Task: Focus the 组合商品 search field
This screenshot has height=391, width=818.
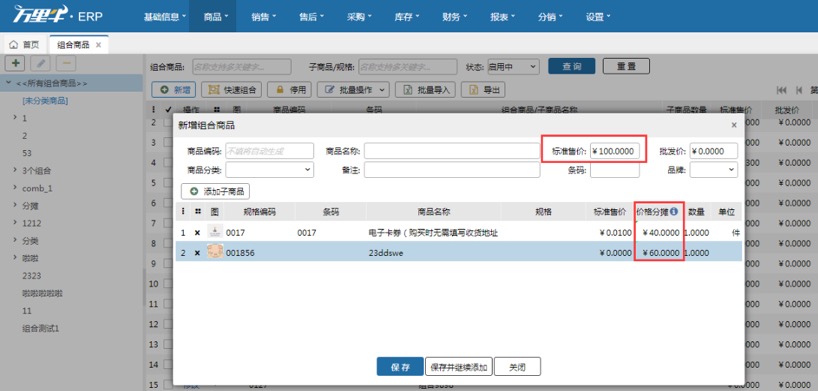Action: point(242,66)
